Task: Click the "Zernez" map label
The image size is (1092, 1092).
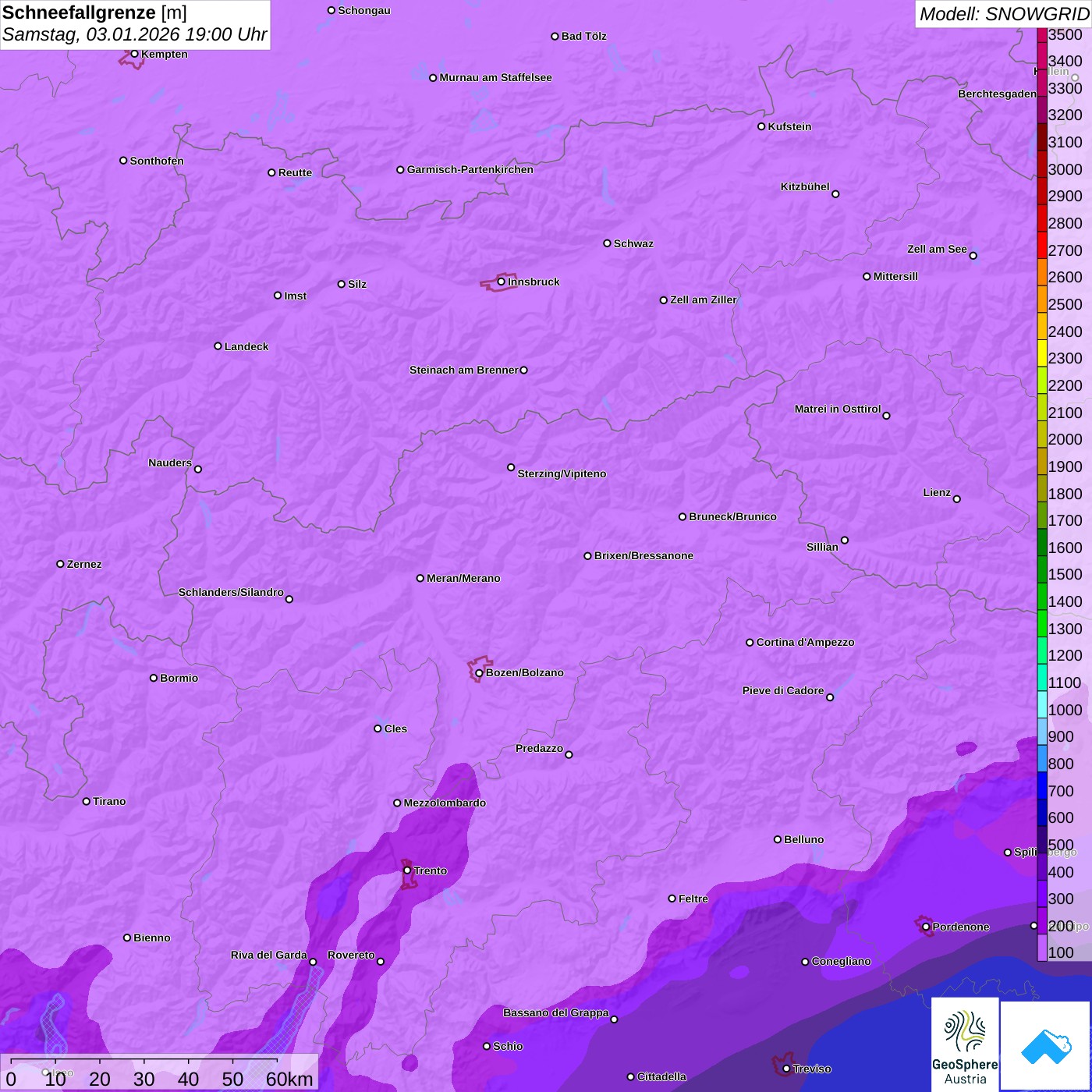Action: pos(84,564)
